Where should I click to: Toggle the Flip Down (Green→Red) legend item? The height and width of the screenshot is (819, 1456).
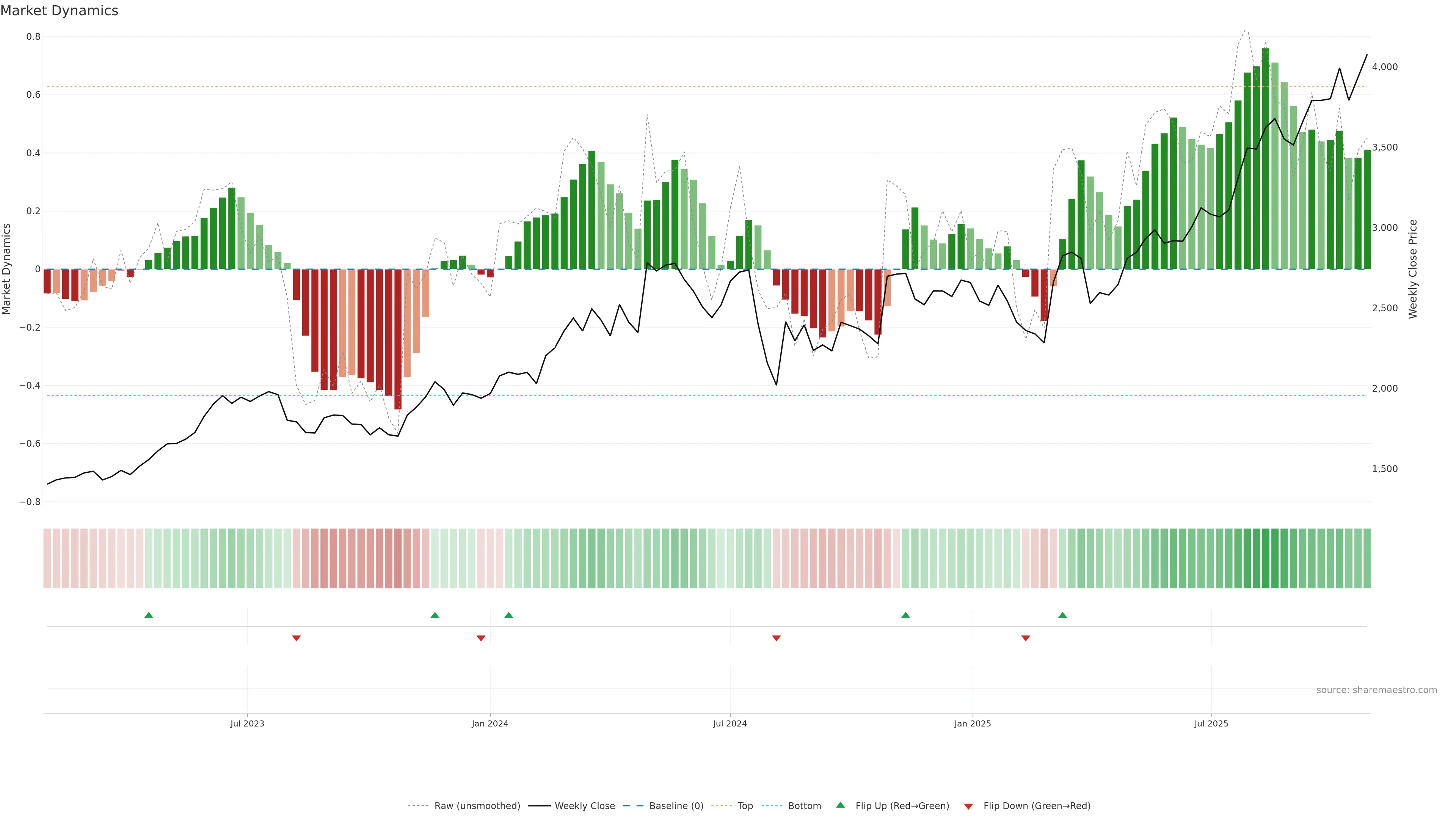point(1037,806)
